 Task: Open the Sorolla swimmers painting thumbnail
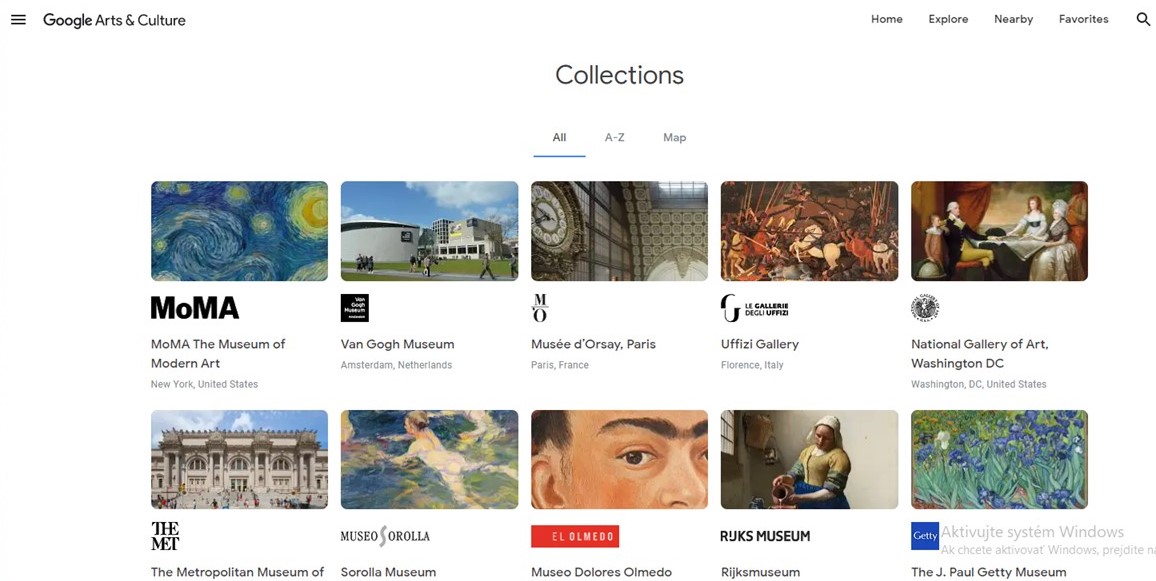coord(429,459)
